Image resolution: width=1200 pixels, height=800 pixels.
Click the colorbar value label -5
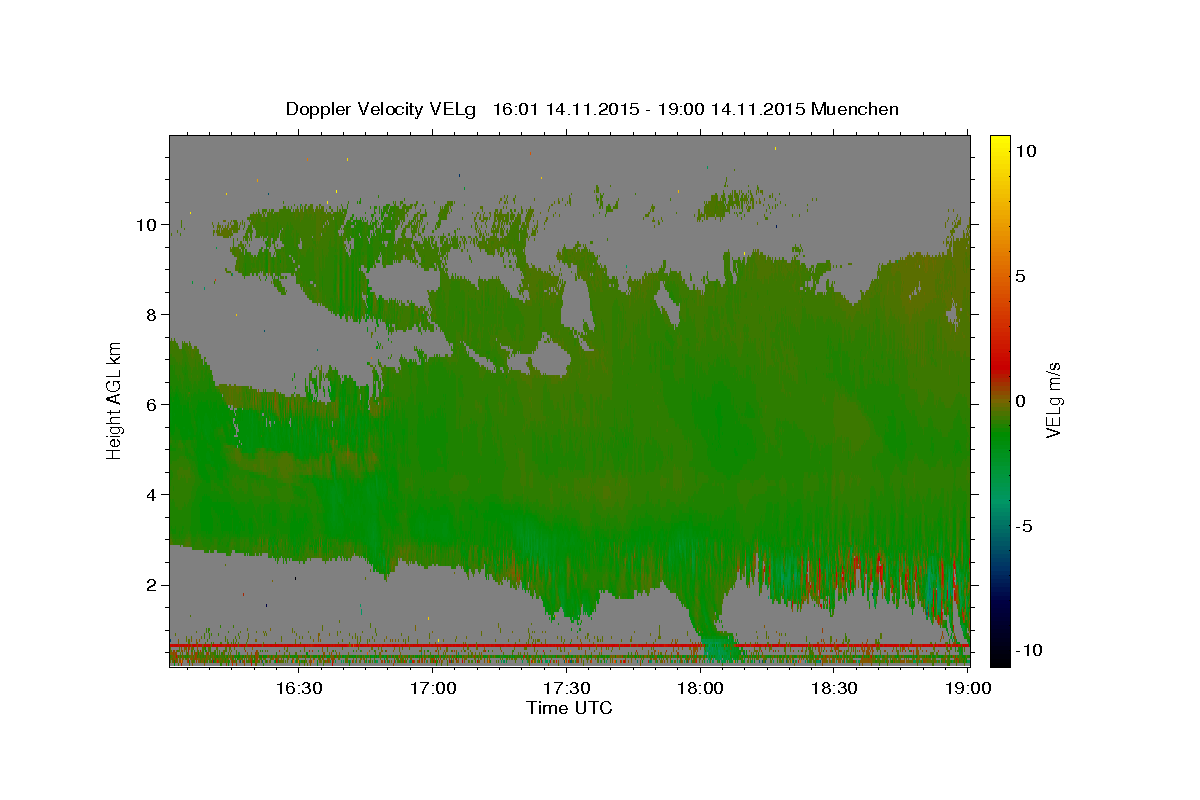pyautogui.click(x=1023, y=526)
